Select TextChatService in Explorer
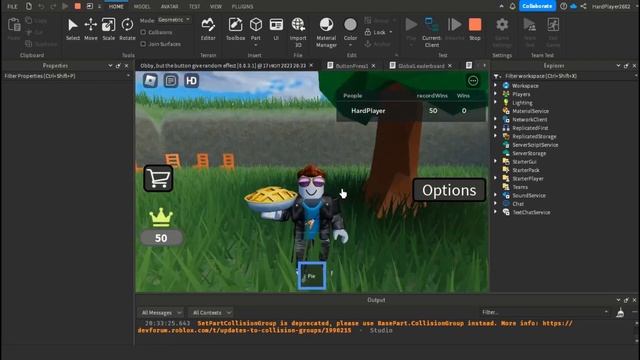 click(x=531, y=212)
